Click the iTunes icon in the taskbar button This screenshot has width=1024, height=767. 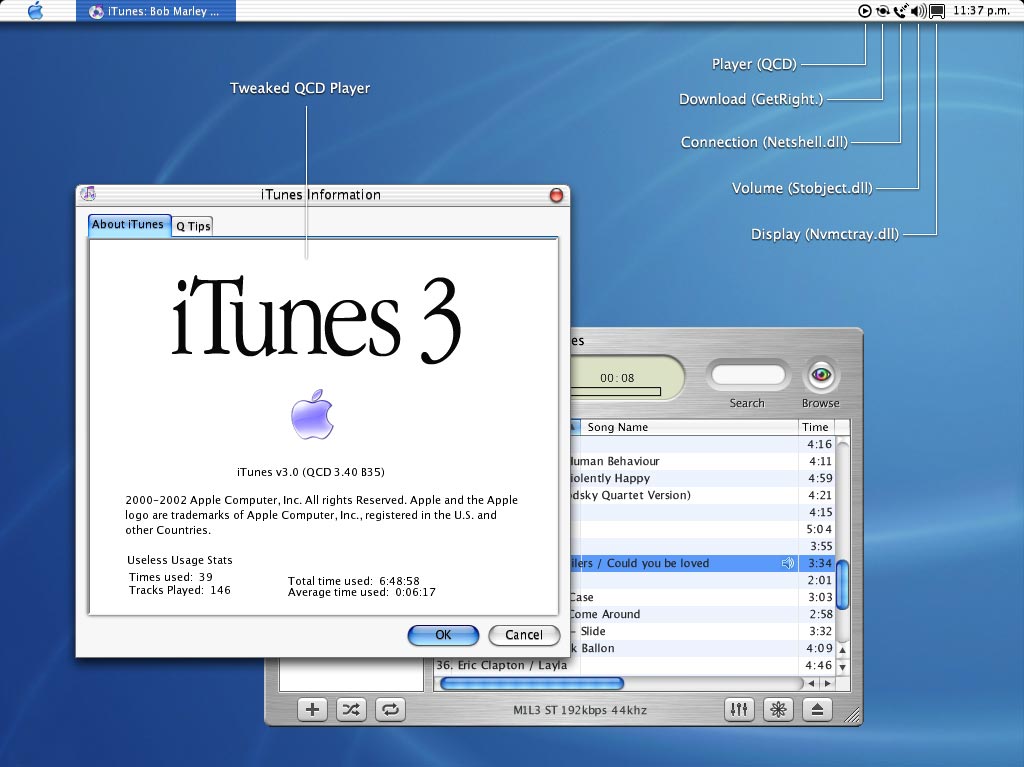(96, 11)
